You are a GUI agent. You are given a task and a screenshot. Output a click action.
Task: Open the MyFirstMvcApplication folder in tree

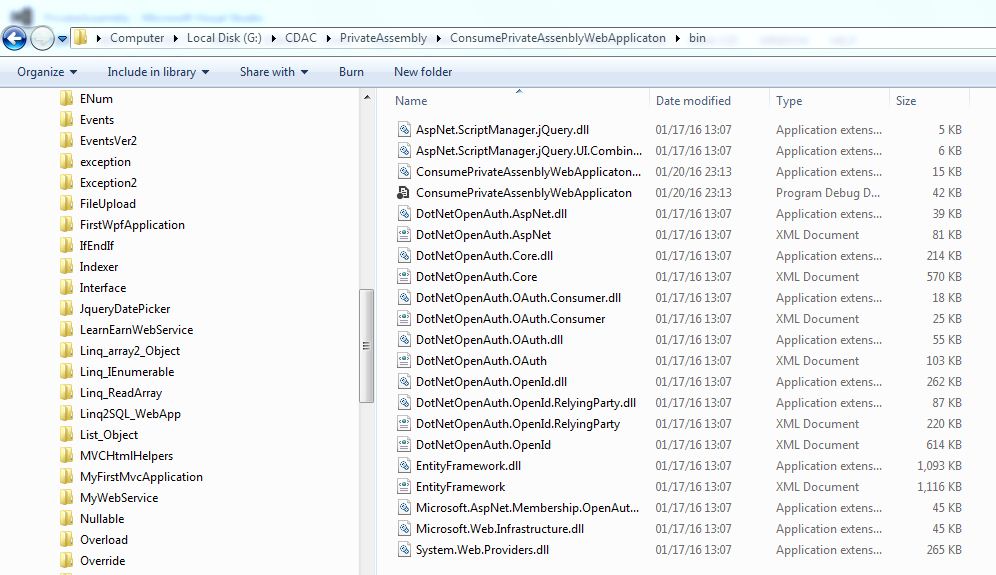tap(131, 477)
